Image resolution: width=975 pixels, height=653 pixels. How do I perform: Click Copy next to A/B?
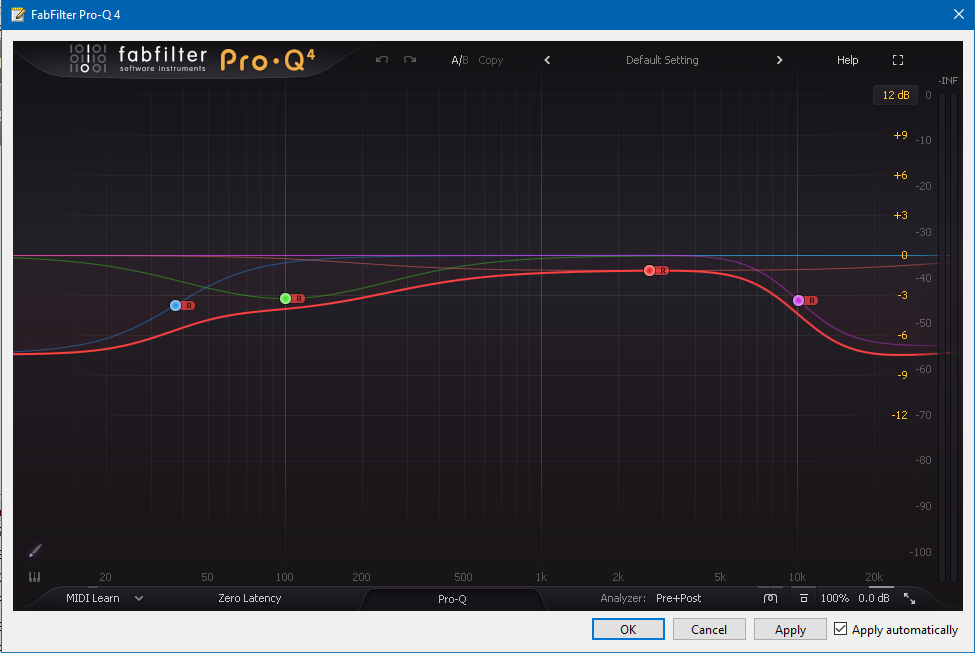click(491, 60)
